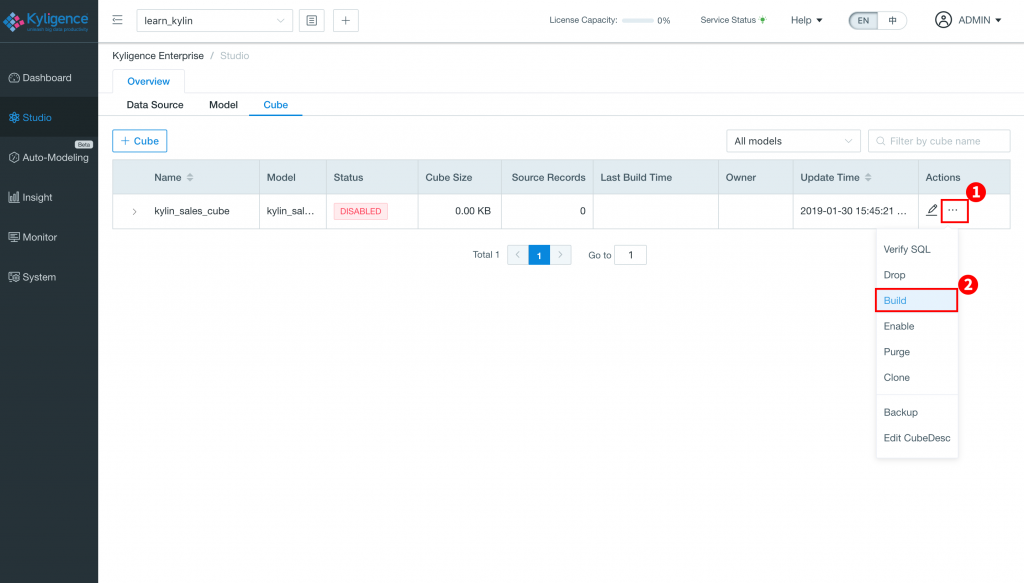Collapse the sidebar with the hamburger icon

point(117,20)
